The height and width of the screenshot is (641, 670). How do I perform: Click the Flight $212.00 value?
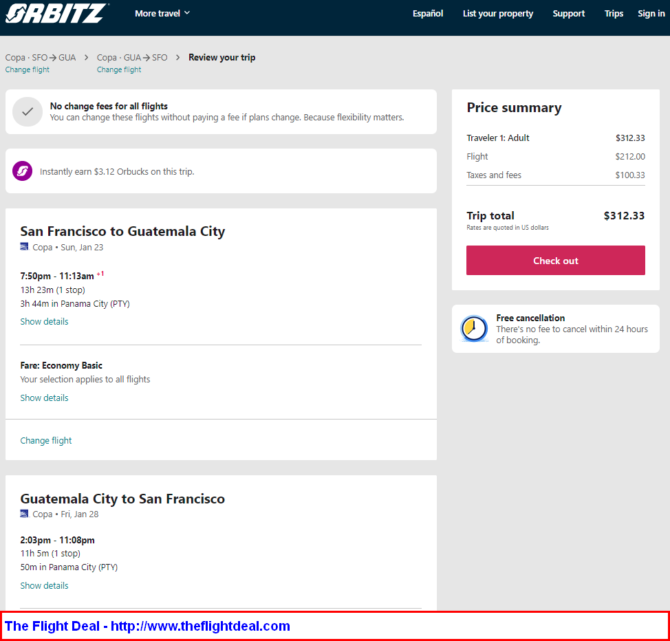pos(630,156)
